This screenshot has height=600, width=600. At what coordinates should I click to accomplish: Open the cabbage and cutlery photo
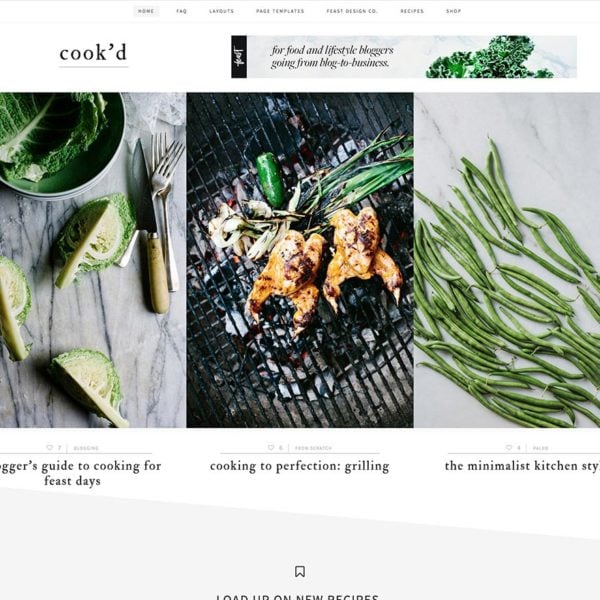(93, 260)
